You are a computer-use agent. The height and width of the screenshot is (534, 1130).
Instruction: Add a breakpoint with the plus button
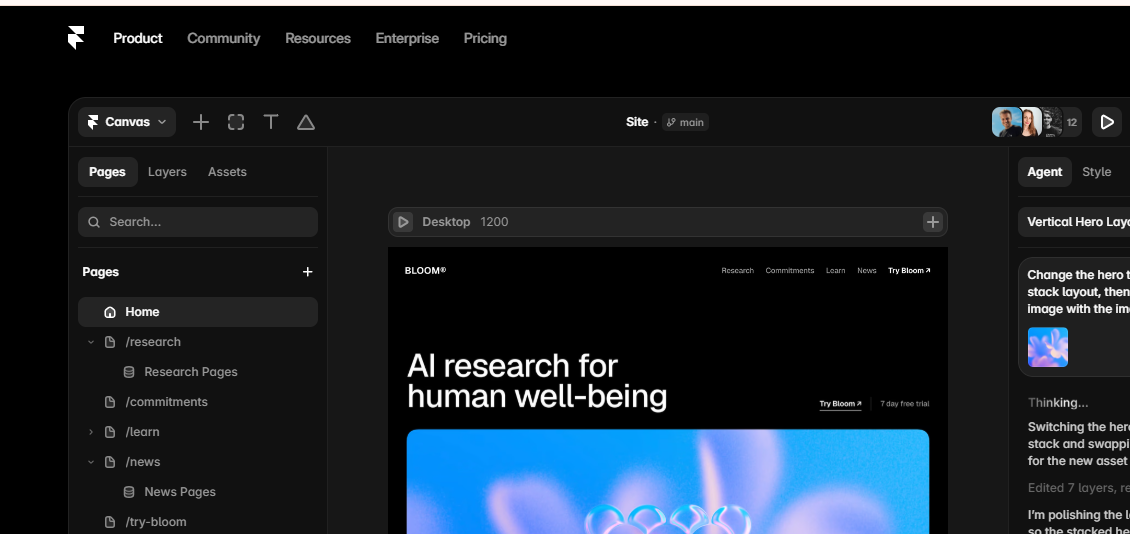[933, 222]
